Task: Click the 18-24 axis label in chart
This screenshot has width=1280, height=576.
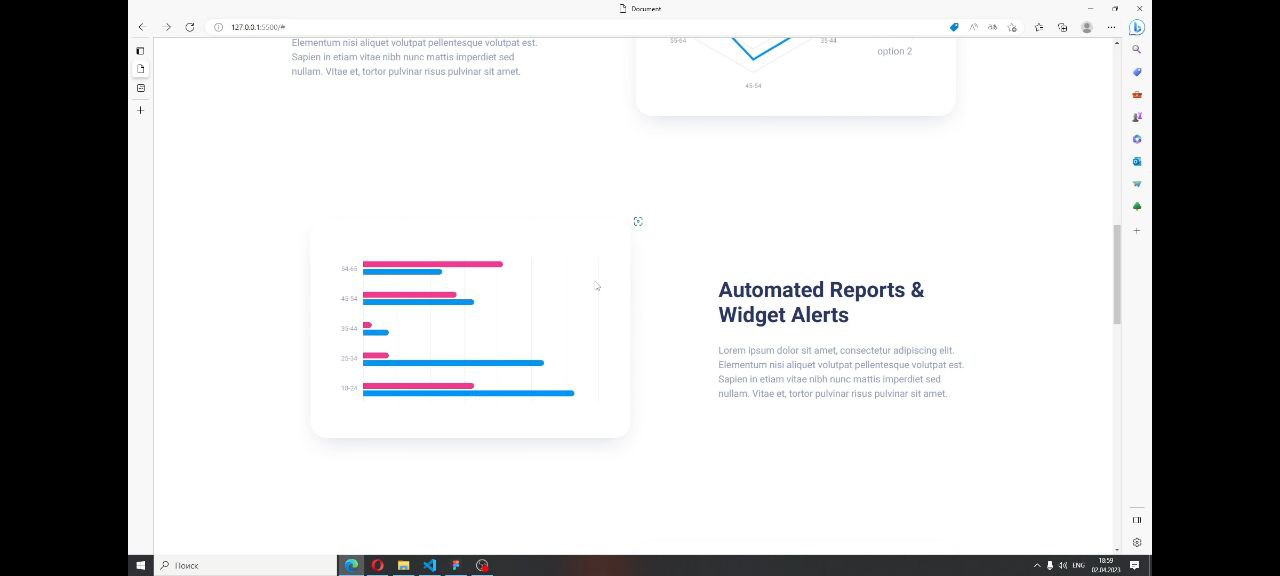Action: click(x=349, y=388)
